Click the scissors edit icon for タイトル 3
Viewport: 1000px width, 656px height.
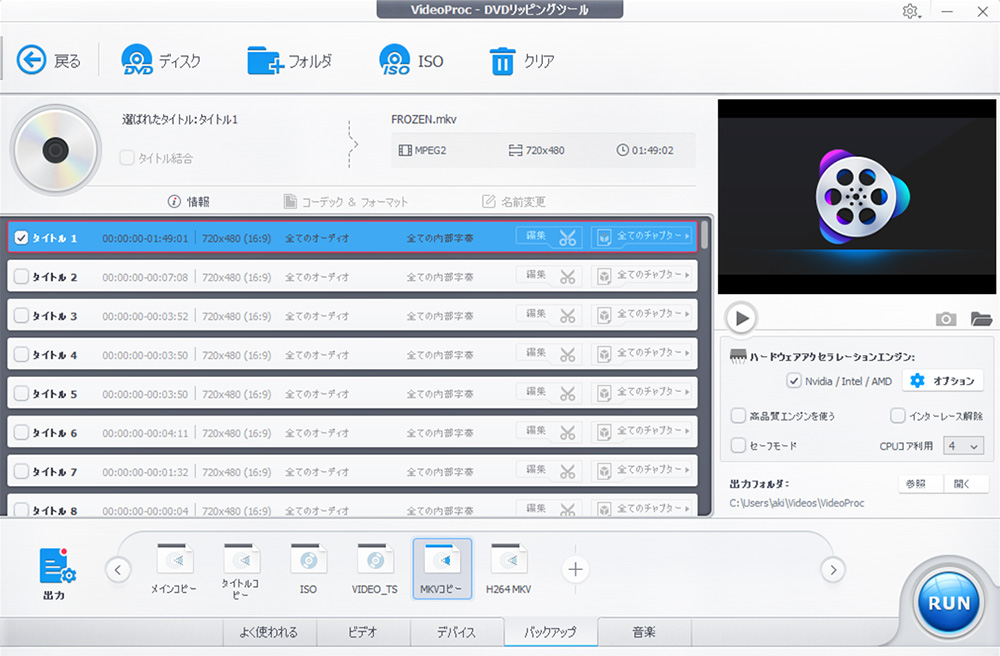(567, 316)
